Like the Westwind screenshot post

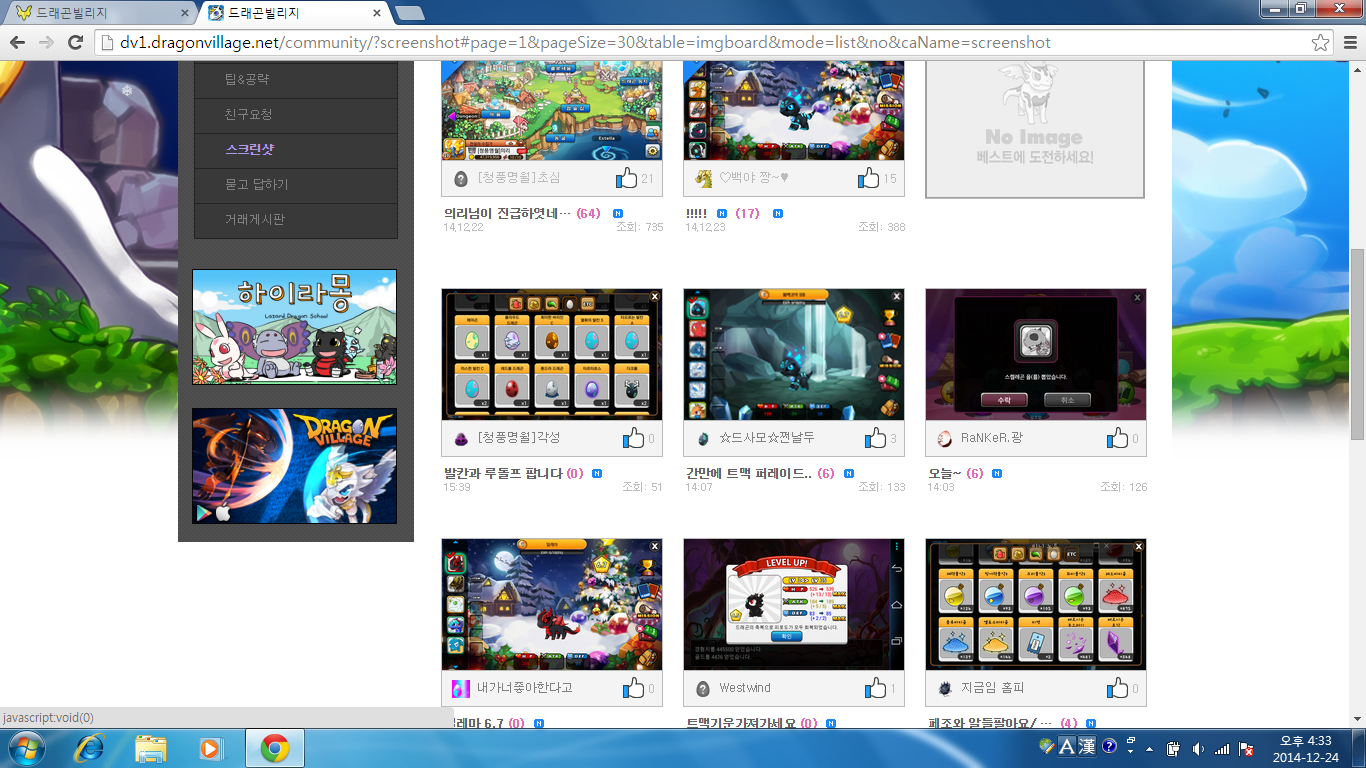tap(875, 688)
